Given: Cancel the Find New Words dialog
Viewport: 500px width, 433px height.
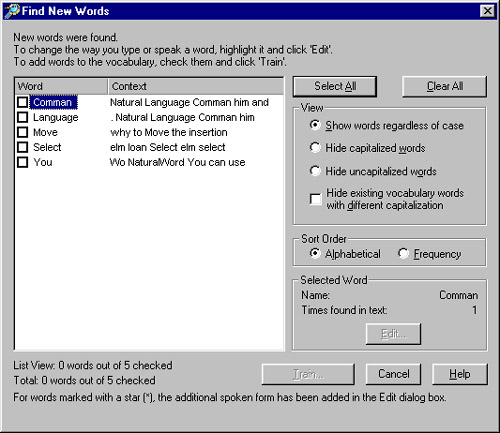Looking at the screenshot, I should coord(393,374).
